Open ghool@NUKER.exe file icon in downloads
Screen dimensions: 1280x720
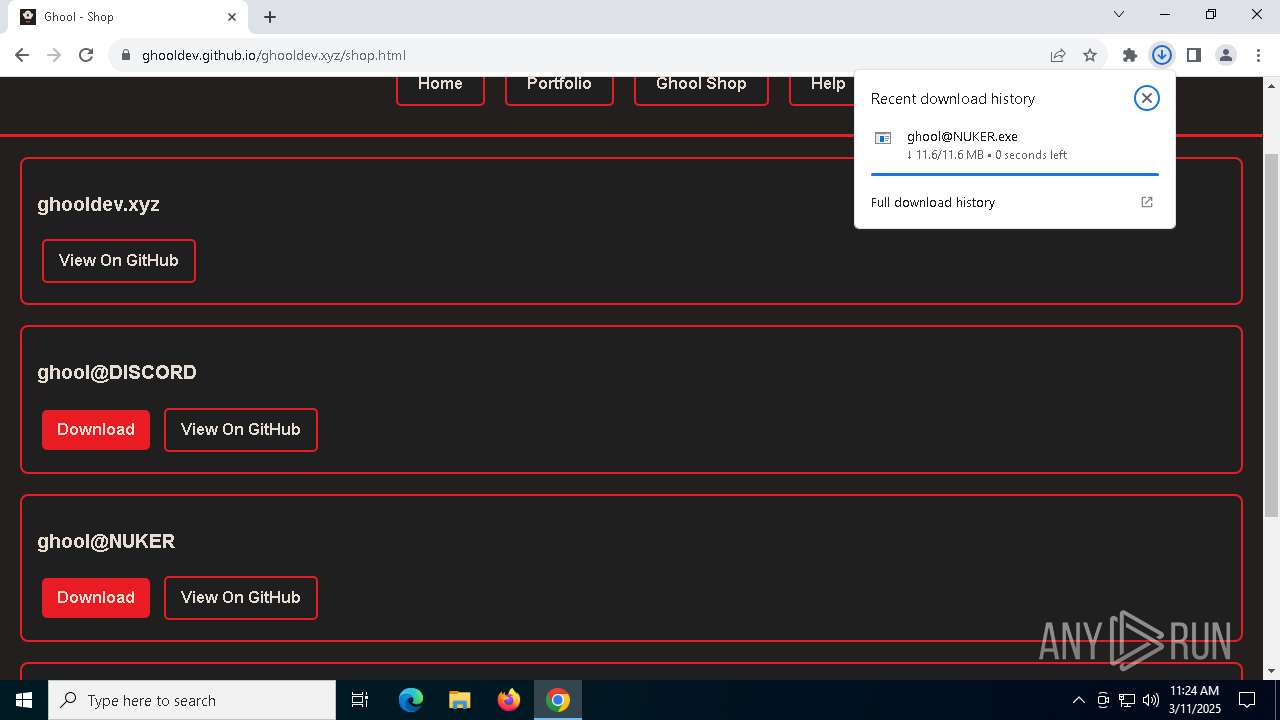pos(883,138)
